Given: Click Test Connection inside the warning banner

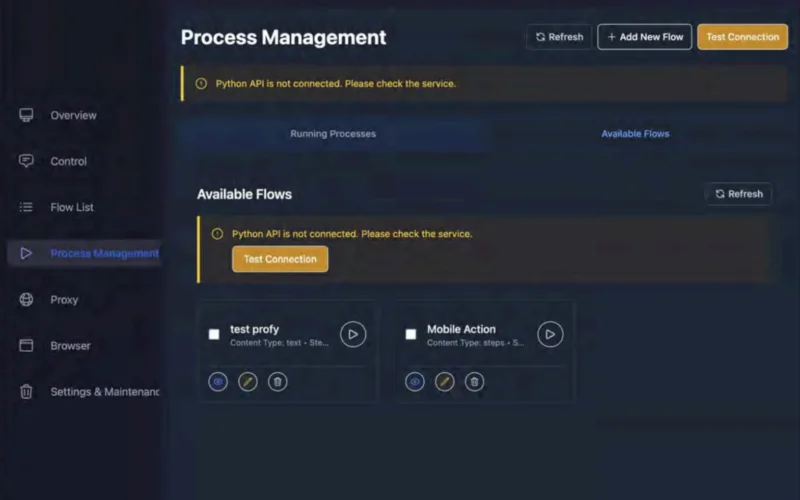Looking at the screenshot, I should 280,259.
